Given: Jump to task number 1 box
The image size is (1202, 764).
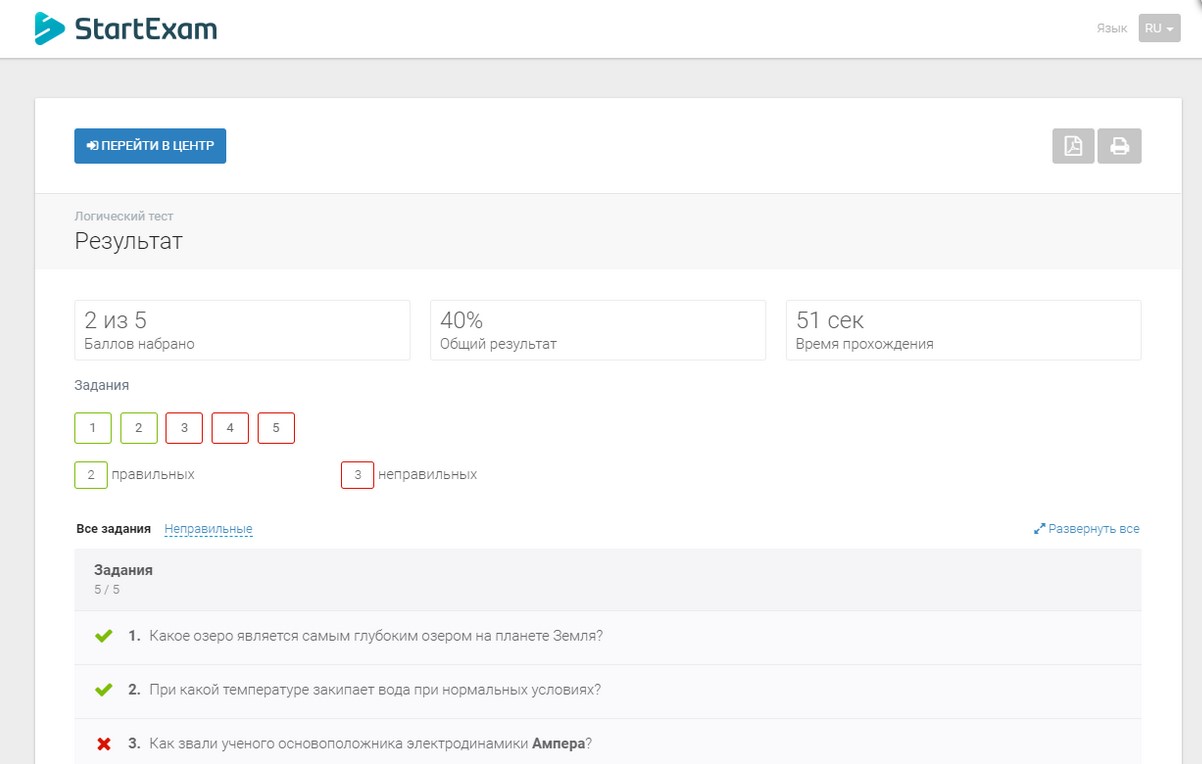Looking at the screenshot, I should 93,428.
